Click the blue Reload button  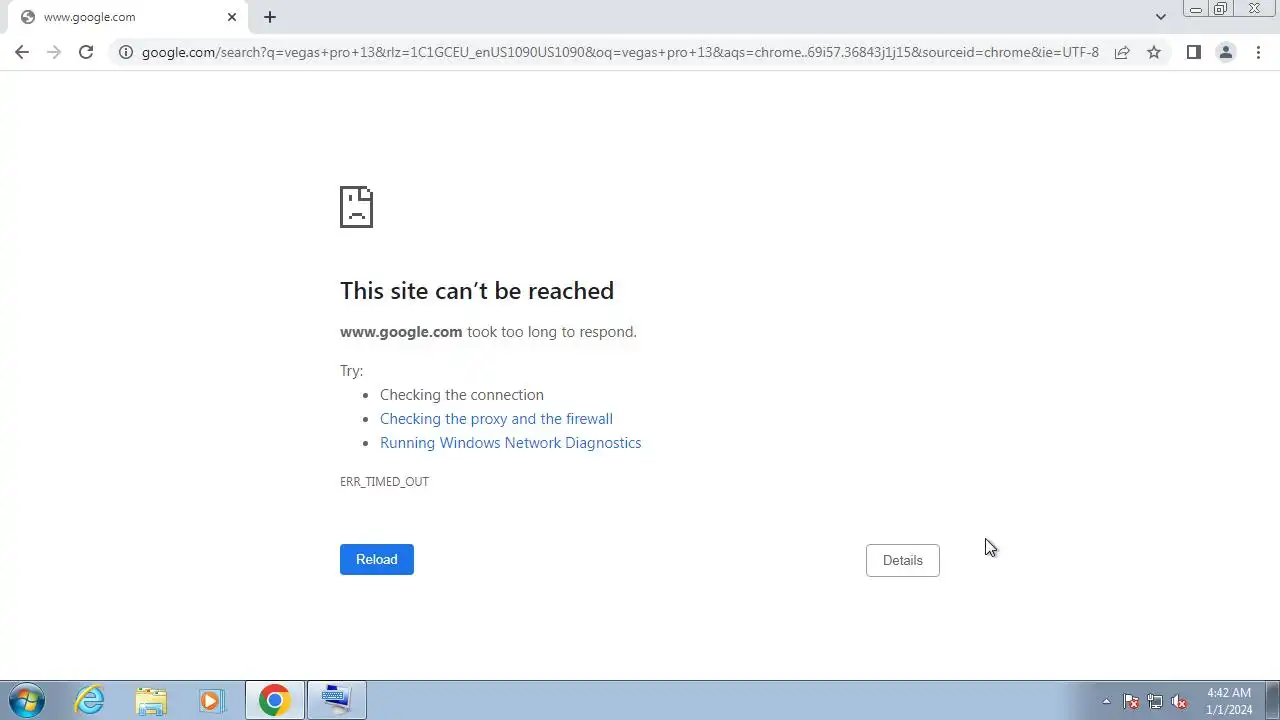pos(377,559)
